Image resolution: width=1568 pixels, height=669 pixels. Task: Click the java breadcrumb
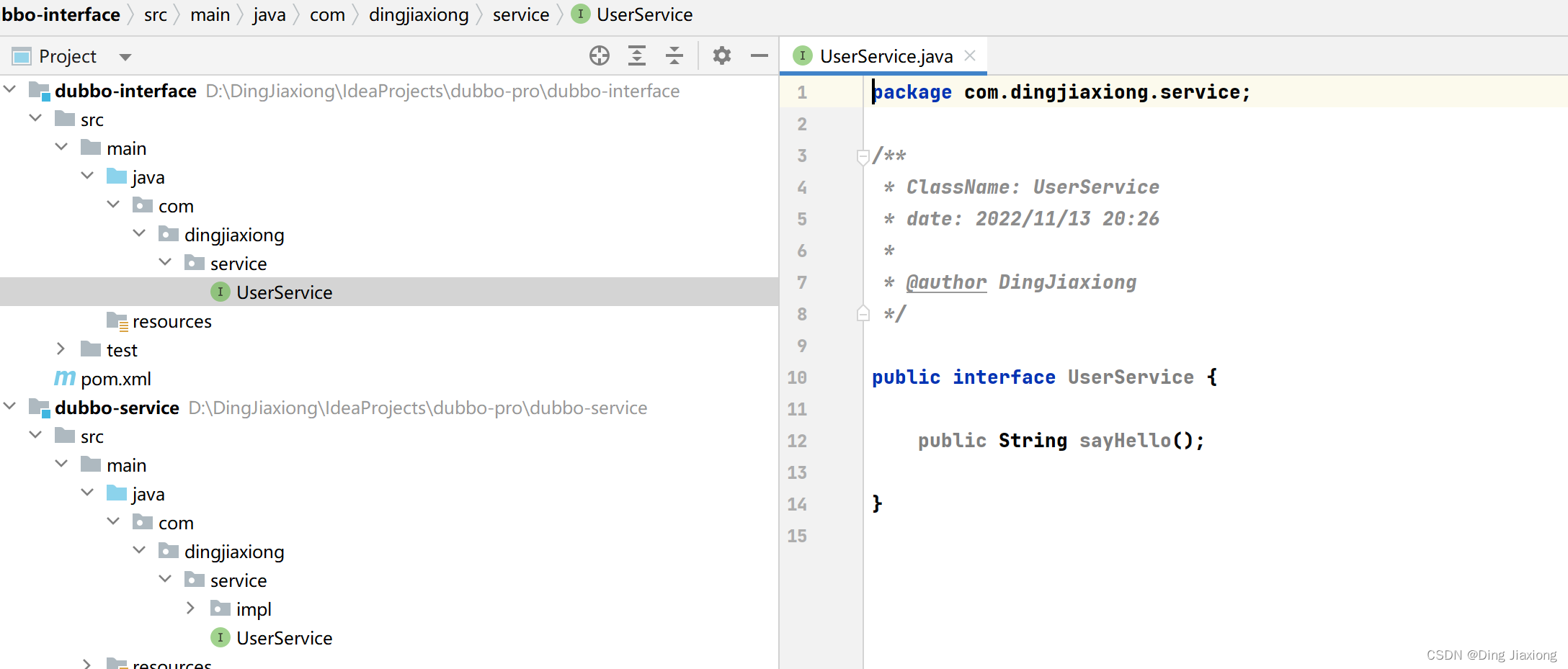(x=269, y=14)
